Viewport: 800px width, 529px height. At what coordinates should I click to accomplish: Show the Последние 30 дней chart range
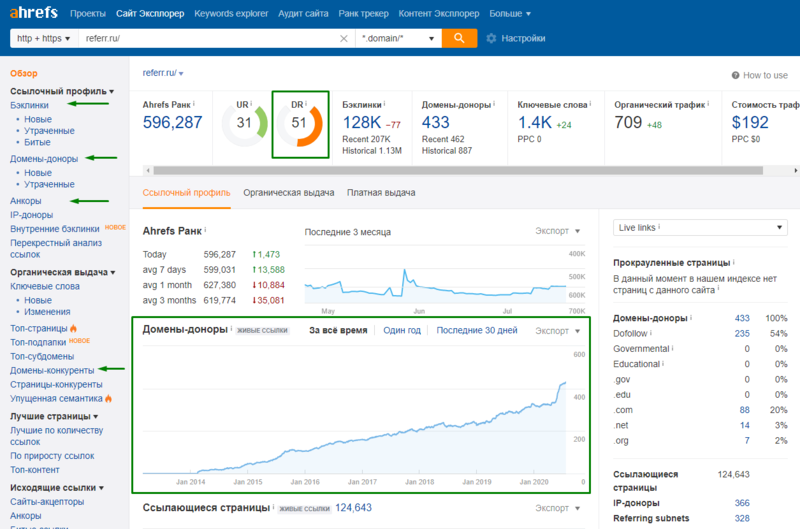pos(477,331)
